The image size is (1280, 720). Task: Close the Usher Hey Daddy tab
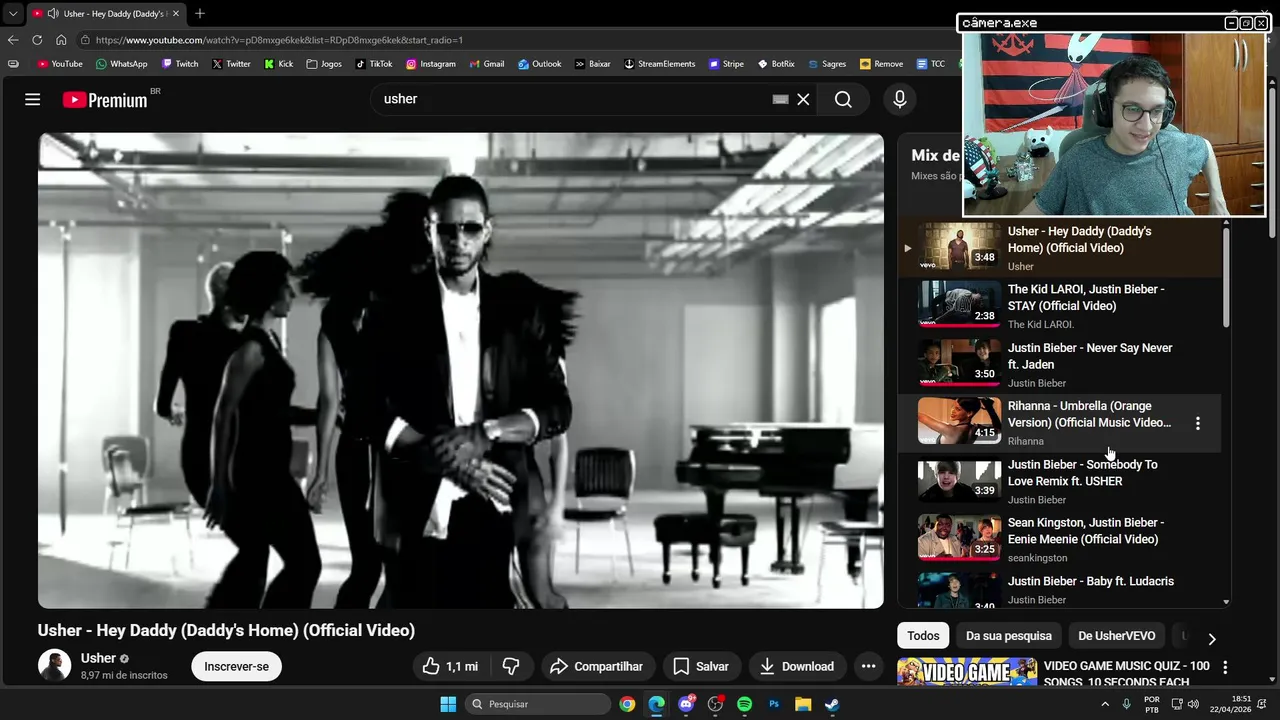[x=175, y=14]
